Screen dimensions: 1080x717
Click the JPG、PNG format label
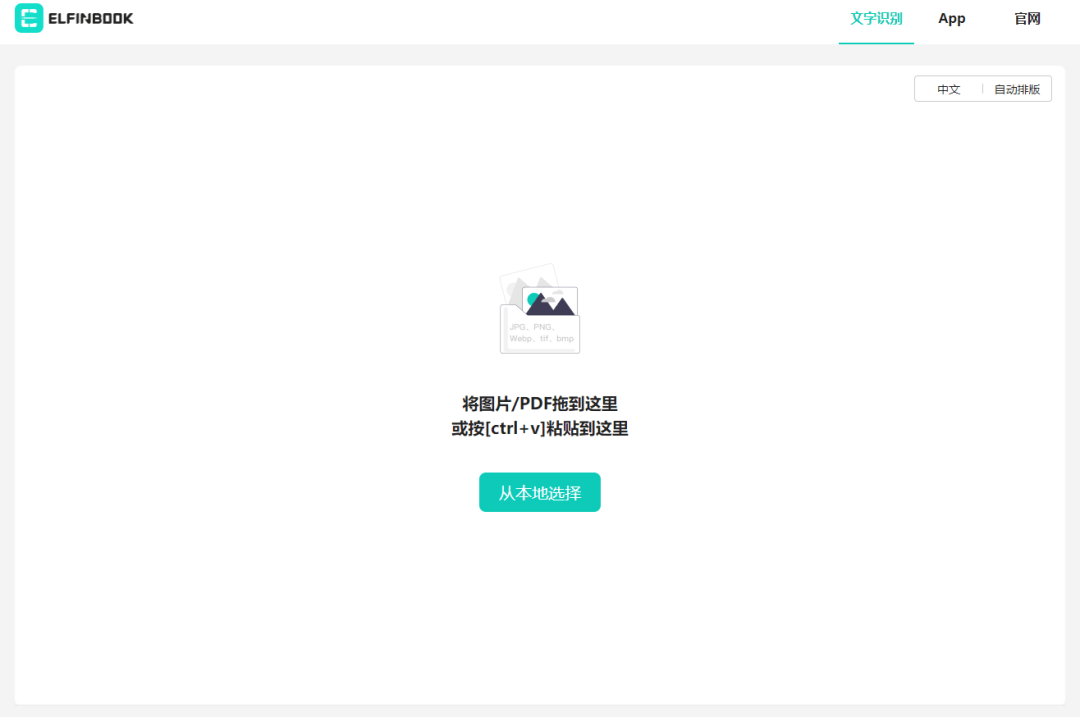click(531, 327)
